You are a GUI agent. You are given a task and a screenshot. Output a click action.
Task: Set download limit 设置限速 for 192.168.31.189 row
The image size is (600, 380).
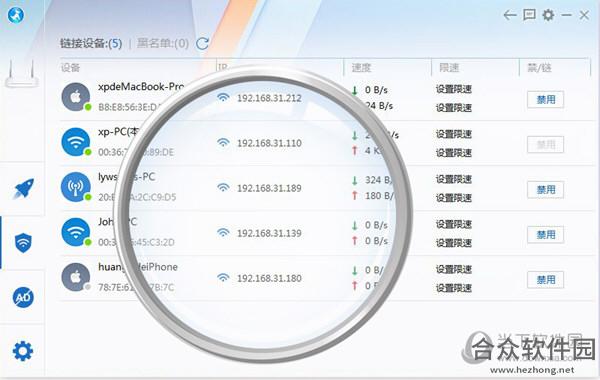454,179
